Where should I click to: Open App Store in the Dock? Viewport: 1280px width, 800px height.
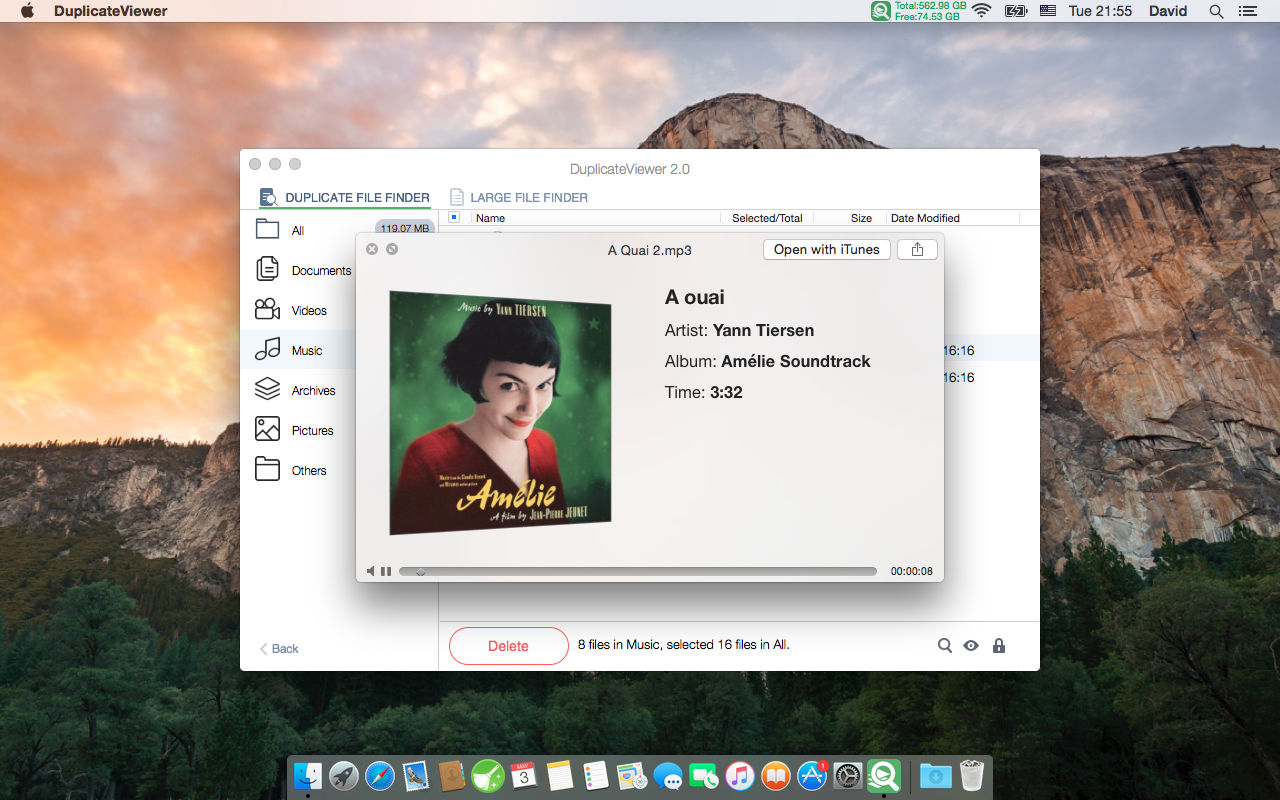tap(812, 775)
